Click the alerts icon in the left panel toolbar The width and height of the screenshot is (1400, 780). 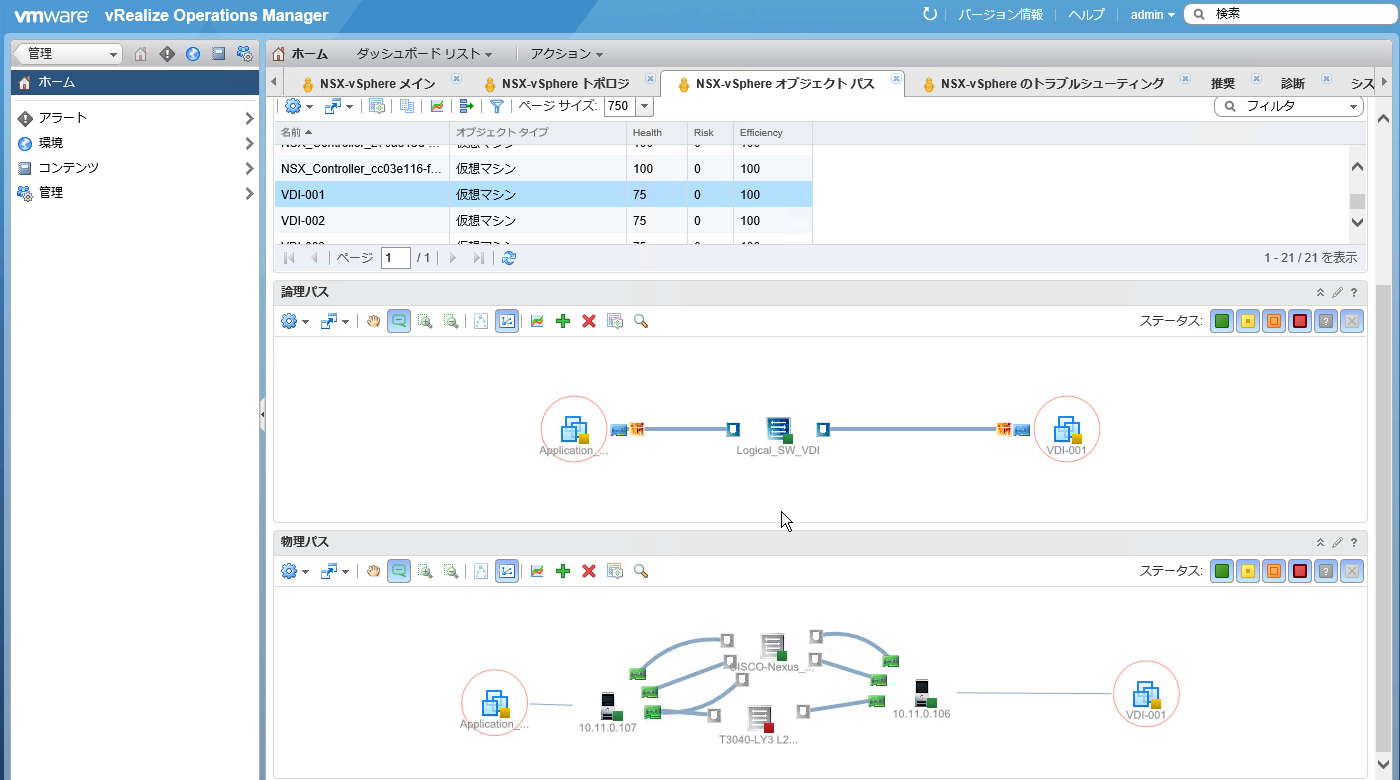pyautogui.click(x=167, y=54)
